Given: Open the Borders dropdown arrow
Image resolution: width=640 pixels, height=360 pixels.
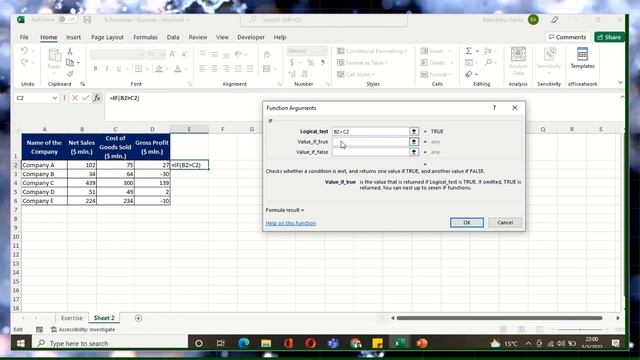Looking at the screenshot, I should (147, 69).
